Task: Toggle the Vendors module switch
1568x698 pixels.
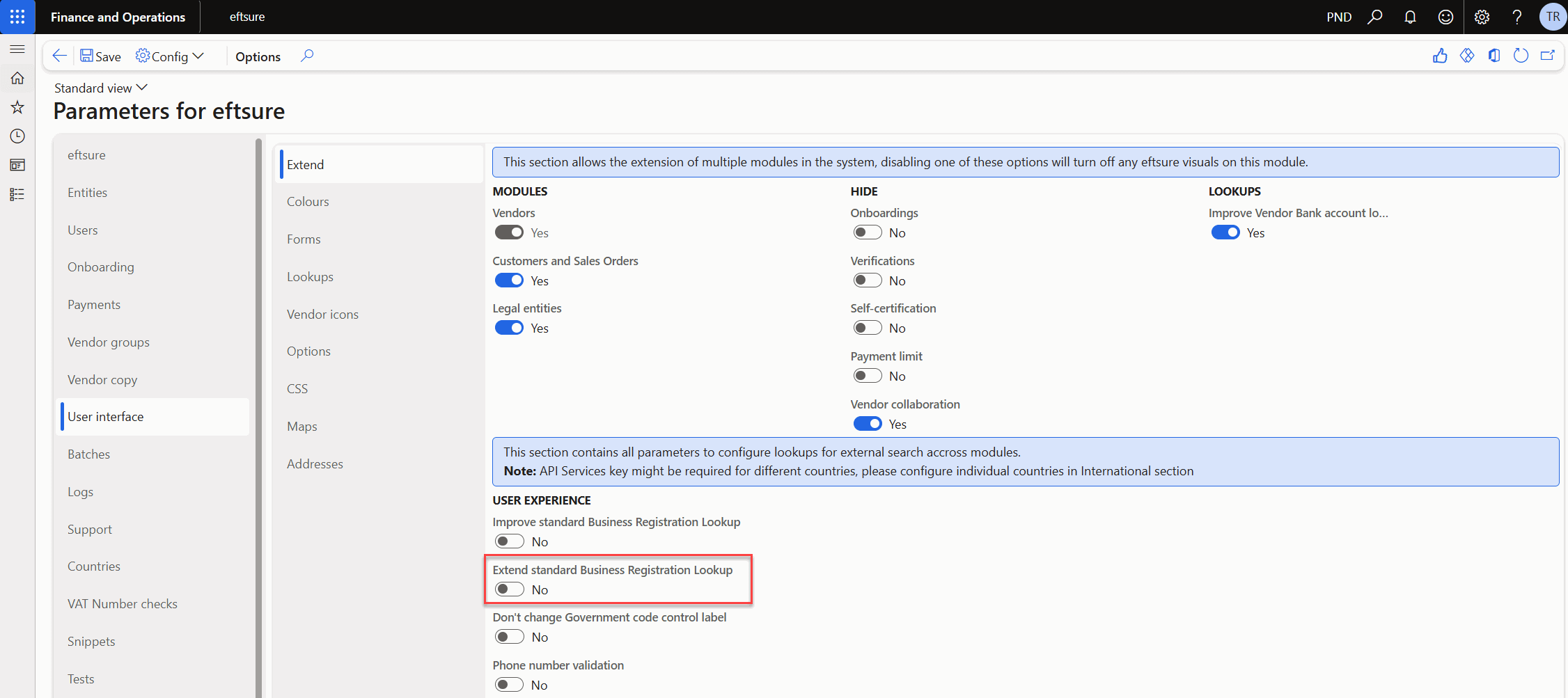Action: [x=509, y=232]
